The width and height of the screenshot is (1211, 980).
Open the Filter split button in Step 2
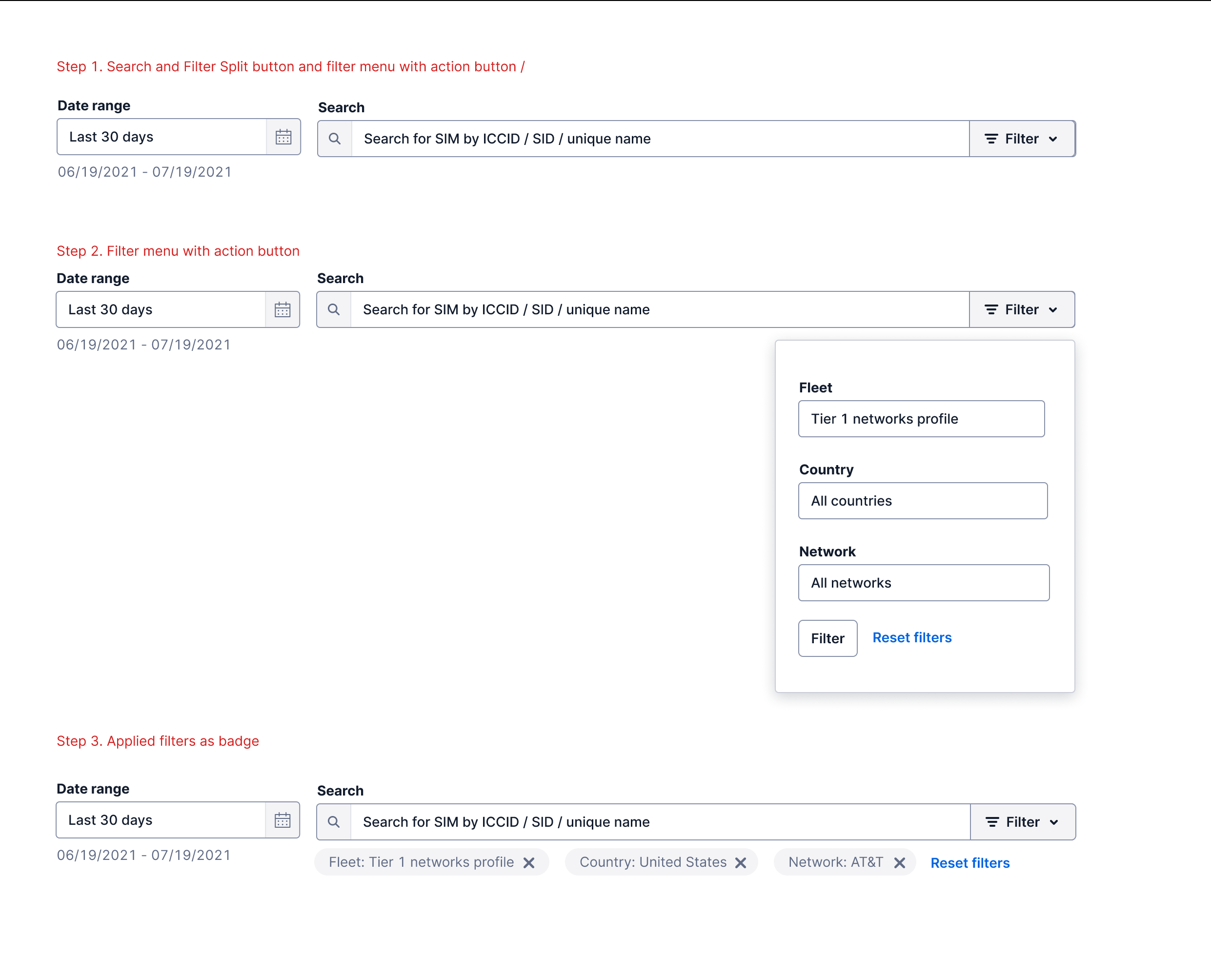[1022, 310]
